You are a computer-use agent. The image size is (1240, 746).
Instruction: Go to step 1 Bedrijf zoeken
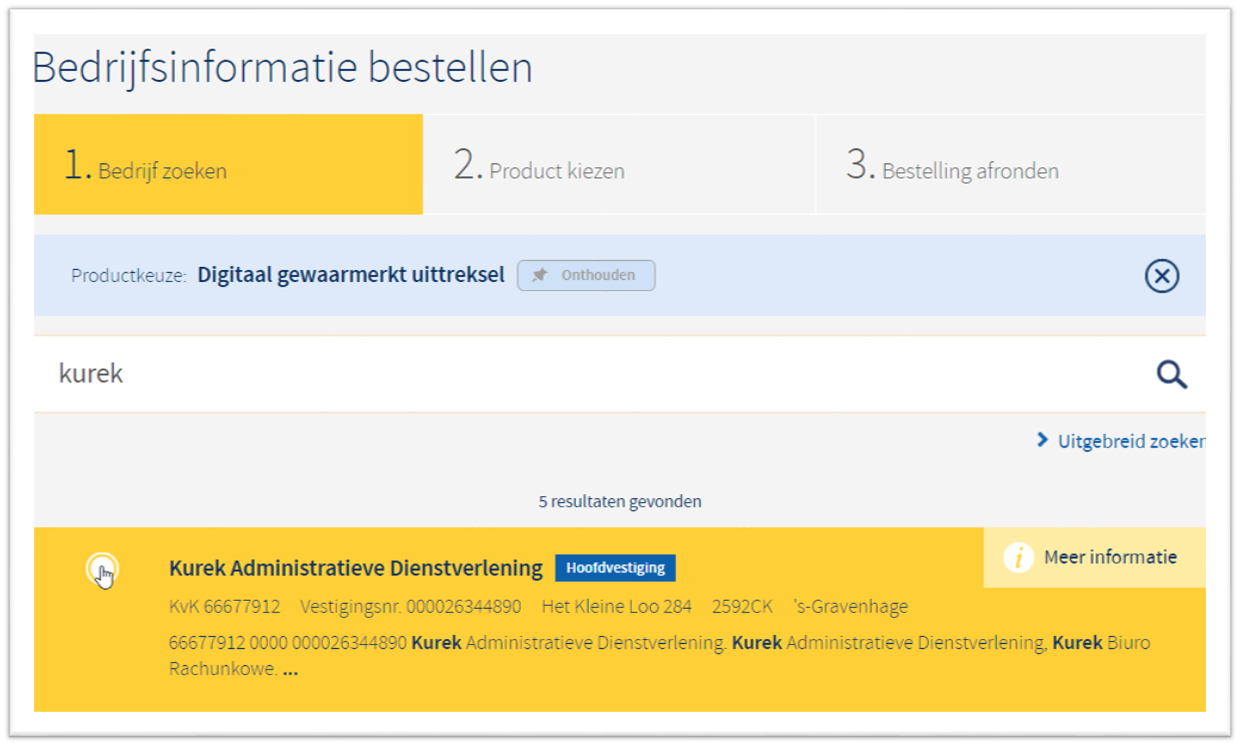click(x=228, y=165)
